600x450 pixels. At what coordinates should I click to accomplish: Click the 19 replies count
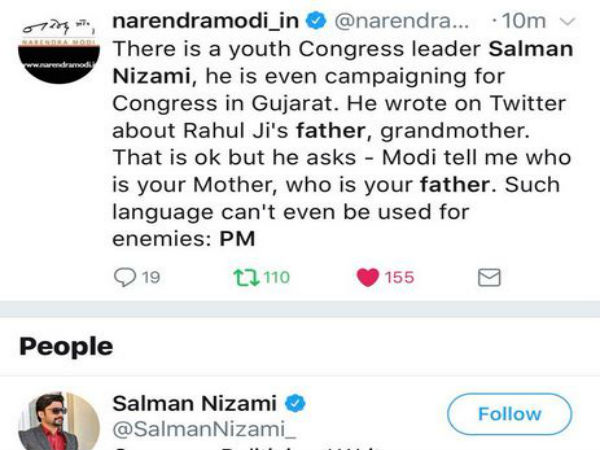[x=151, y=277]
